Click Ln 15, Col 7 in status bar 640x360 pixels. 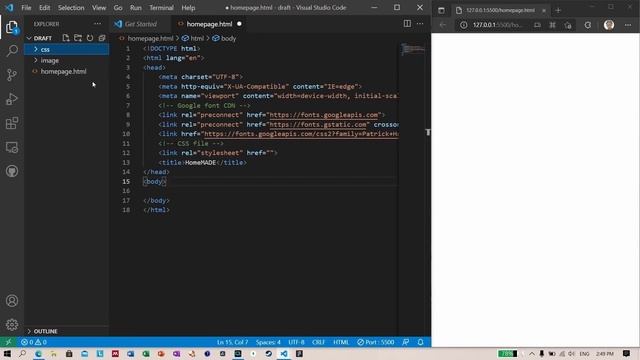pyautogui.click(x=233, y=342)
